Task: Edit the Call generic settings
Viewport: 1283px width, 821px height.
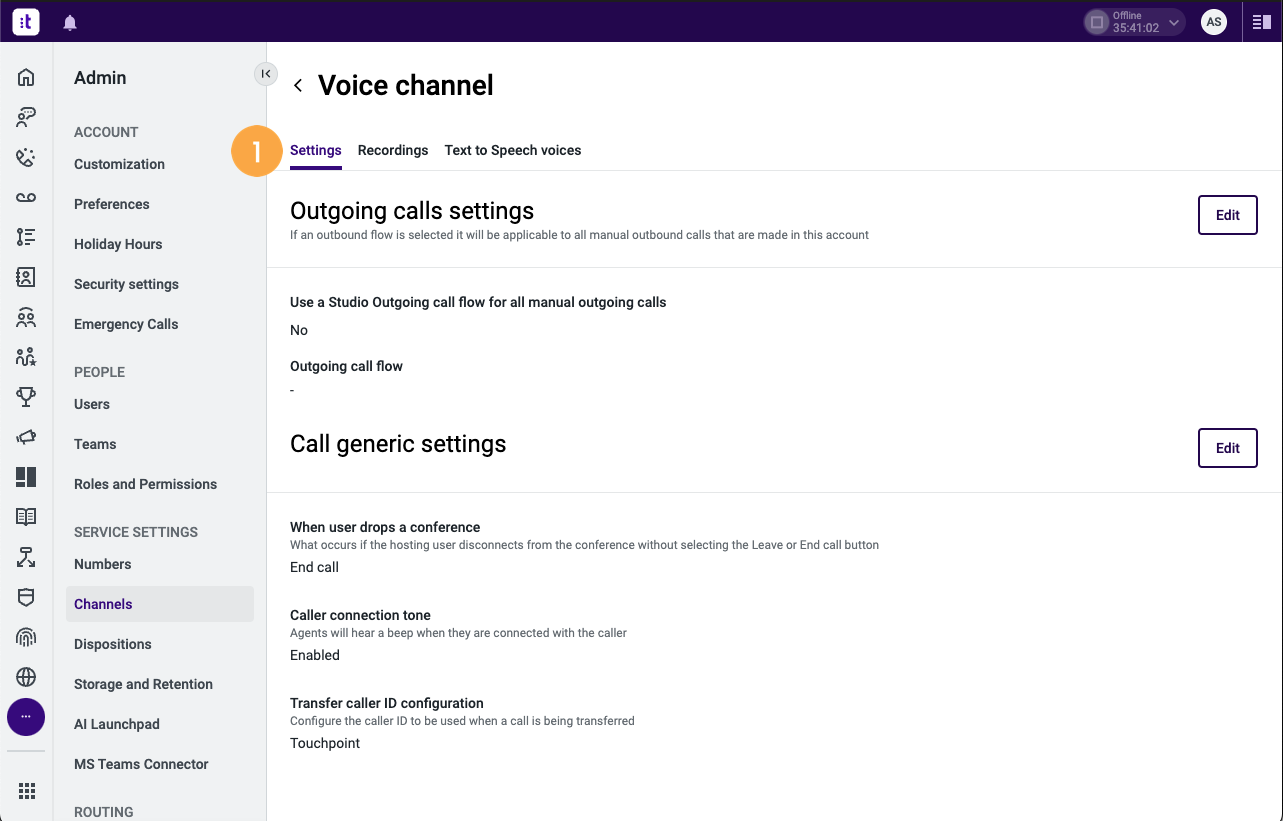Action: pyautogui.click(x=1227, y=448)
